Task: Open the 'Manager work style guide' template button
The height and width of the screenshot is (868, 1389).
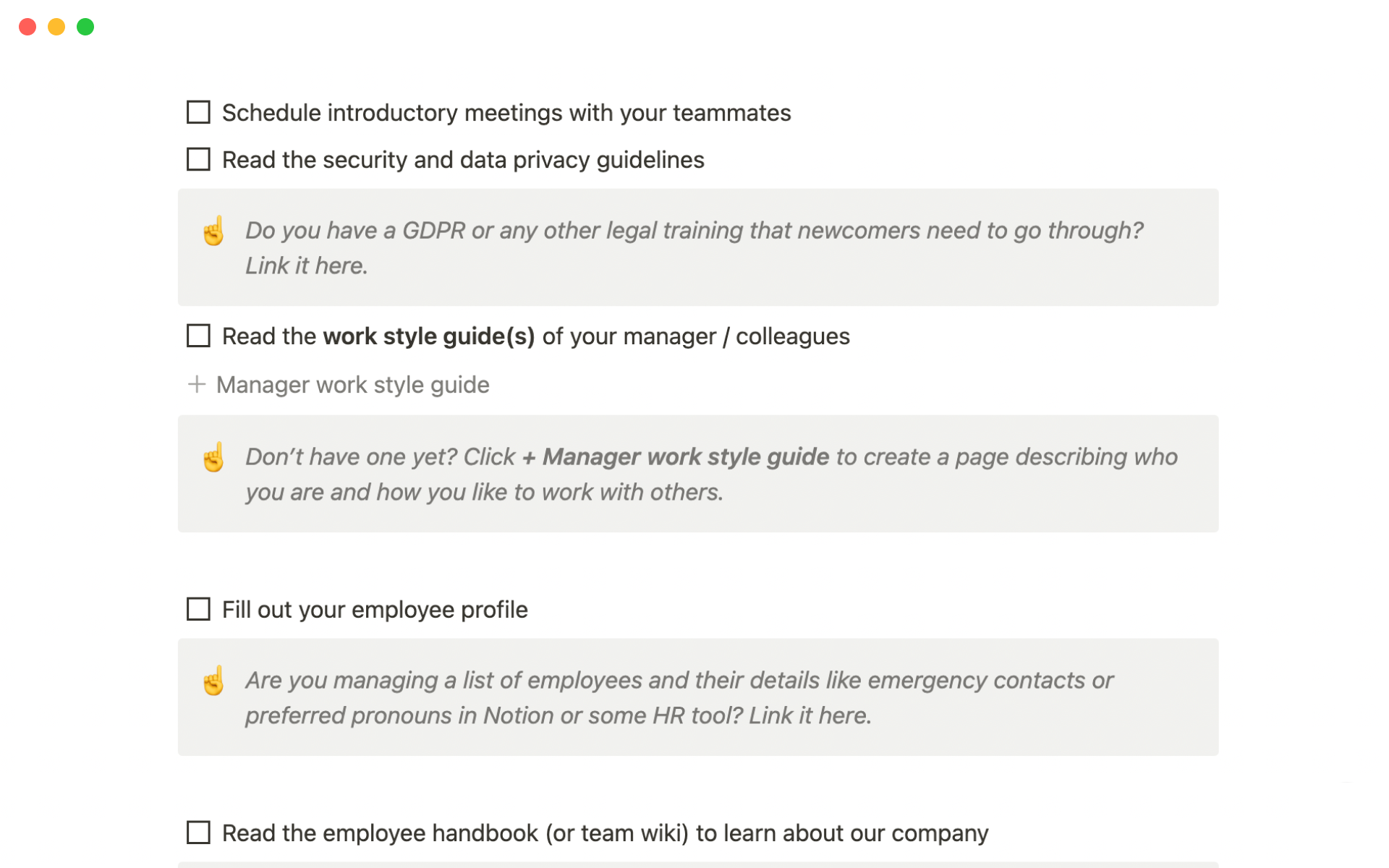Action: (x=352, y=385)
